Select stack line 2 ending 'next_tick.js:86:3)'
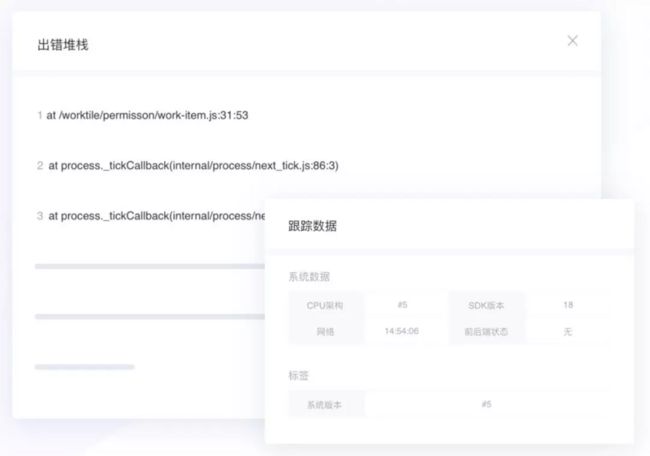The height and width of the screenshot is (456, 650). pyautogui.click(x=193, y=166)
